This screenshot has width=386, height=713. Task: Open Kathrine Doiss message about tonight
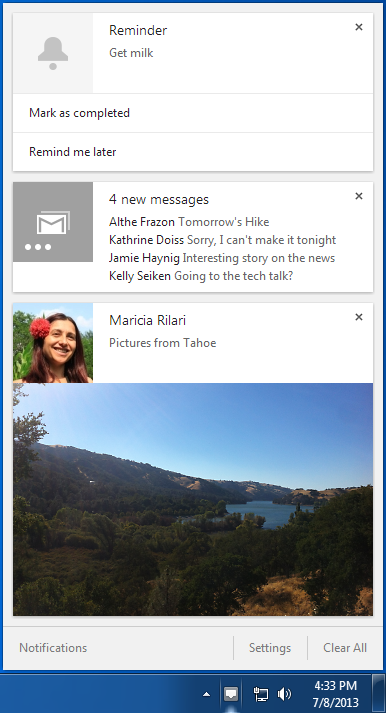(x=222, y=240)
